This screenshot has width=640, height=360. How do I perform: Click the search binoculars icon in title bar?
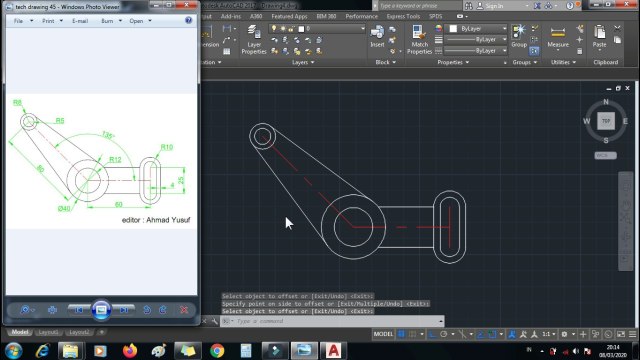tap(469, 6)
